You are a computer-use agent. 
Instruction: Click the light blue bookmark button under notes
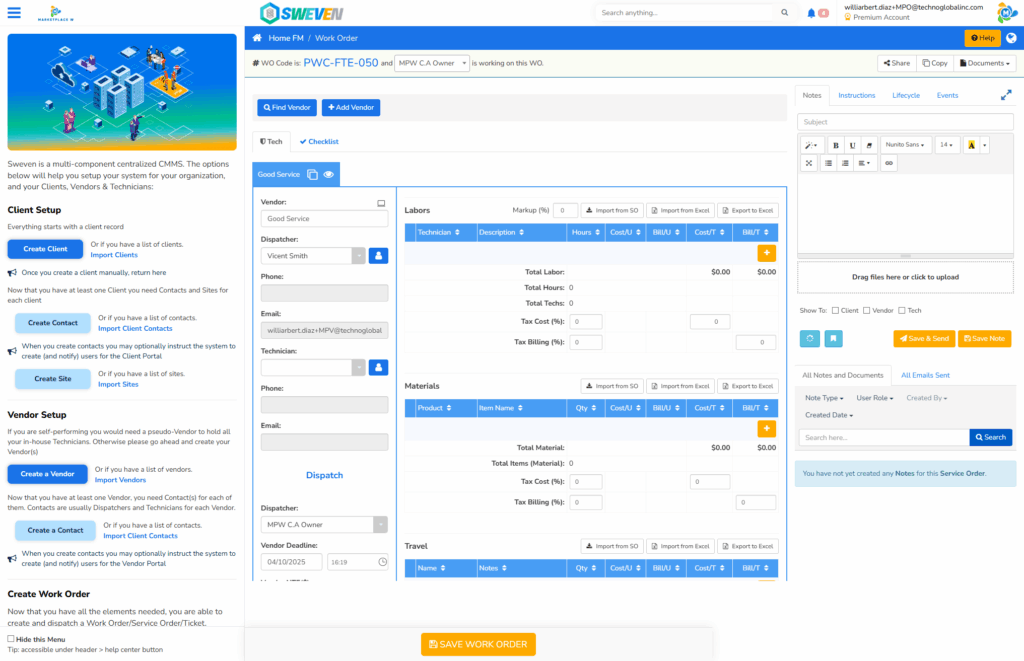[x=833, y=338]
